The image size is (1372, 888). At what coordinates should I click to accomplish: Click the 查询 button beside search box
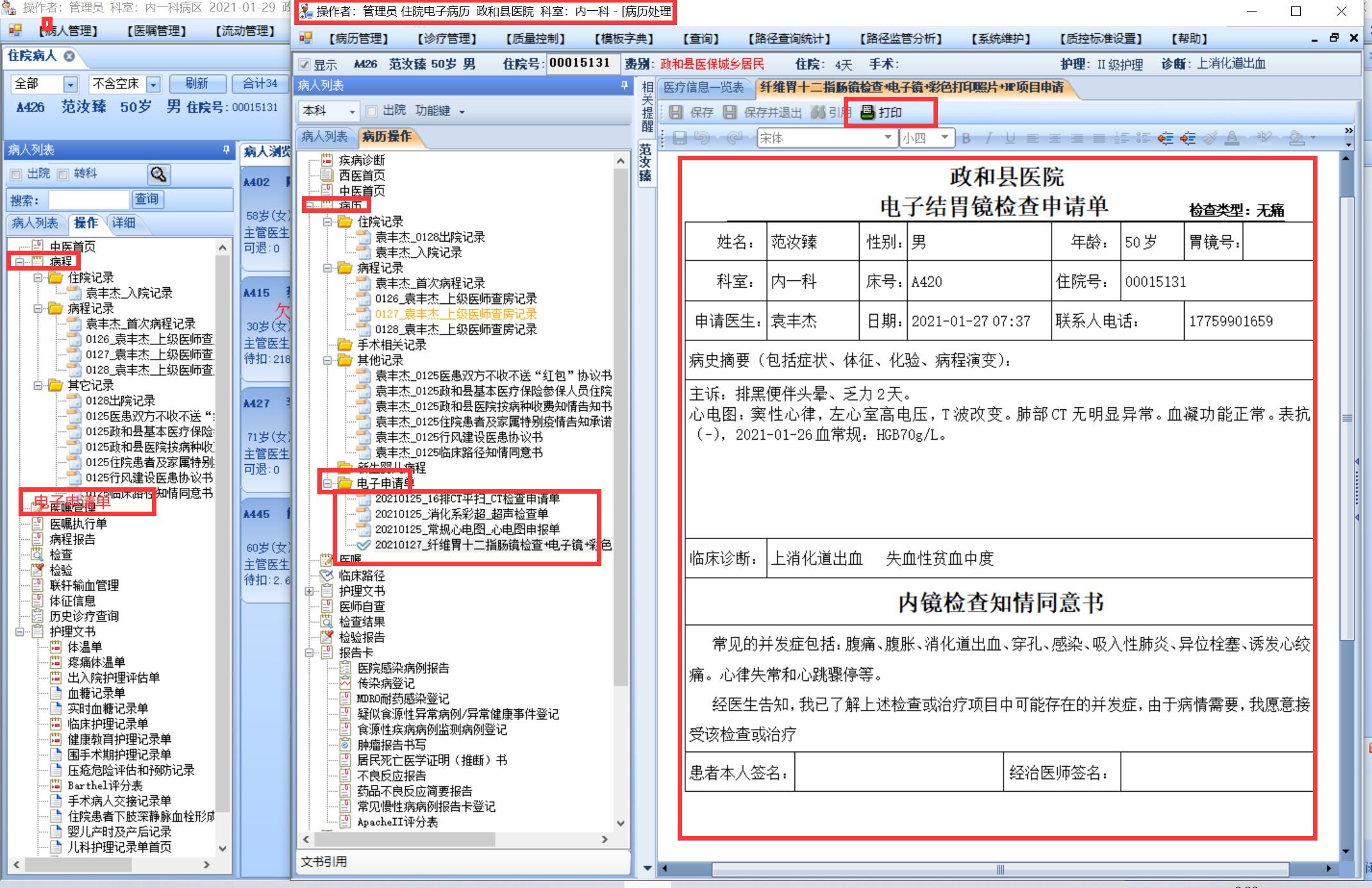click(147, 199)
